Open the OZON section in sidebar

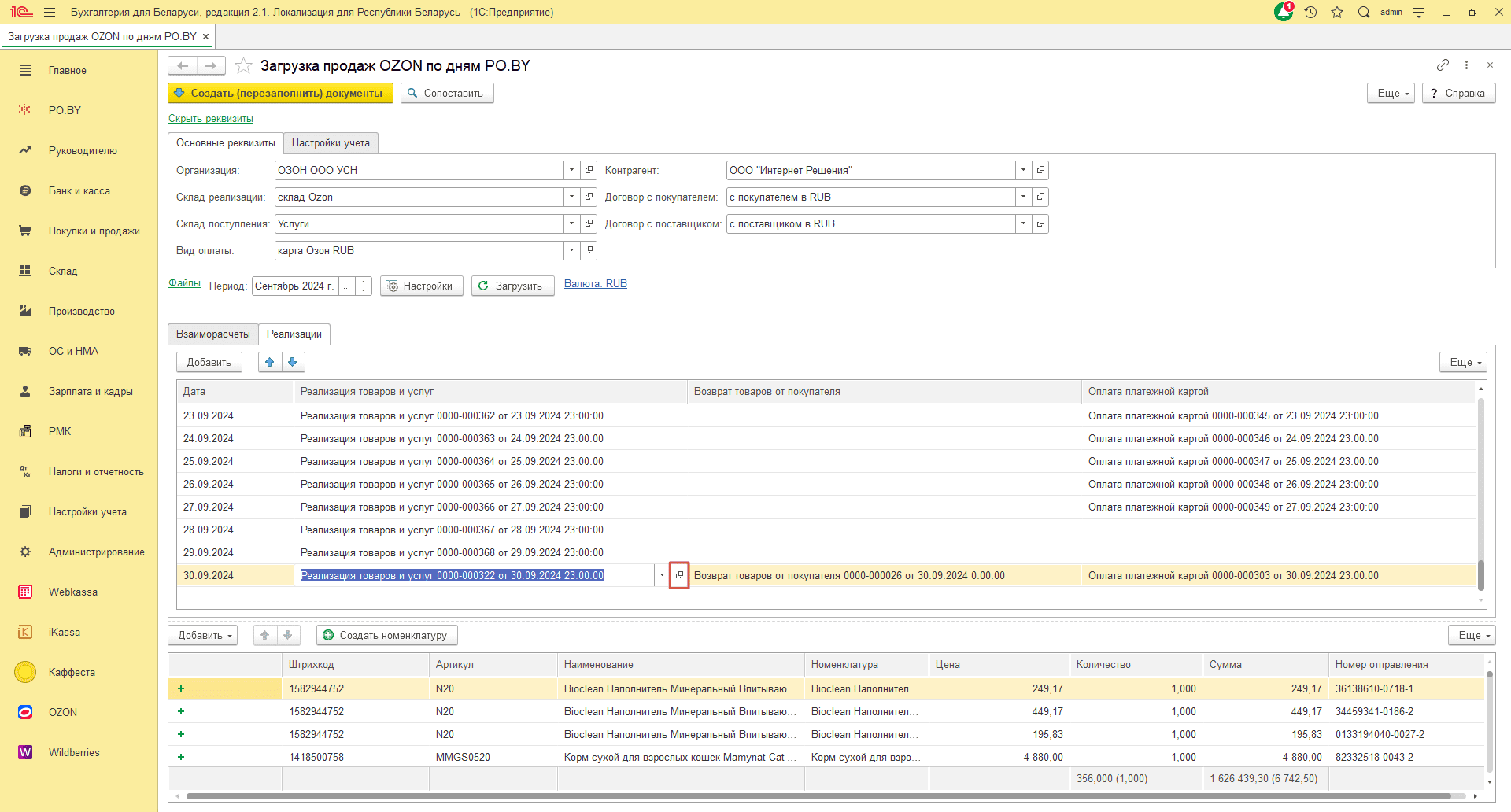click(63, 712)
